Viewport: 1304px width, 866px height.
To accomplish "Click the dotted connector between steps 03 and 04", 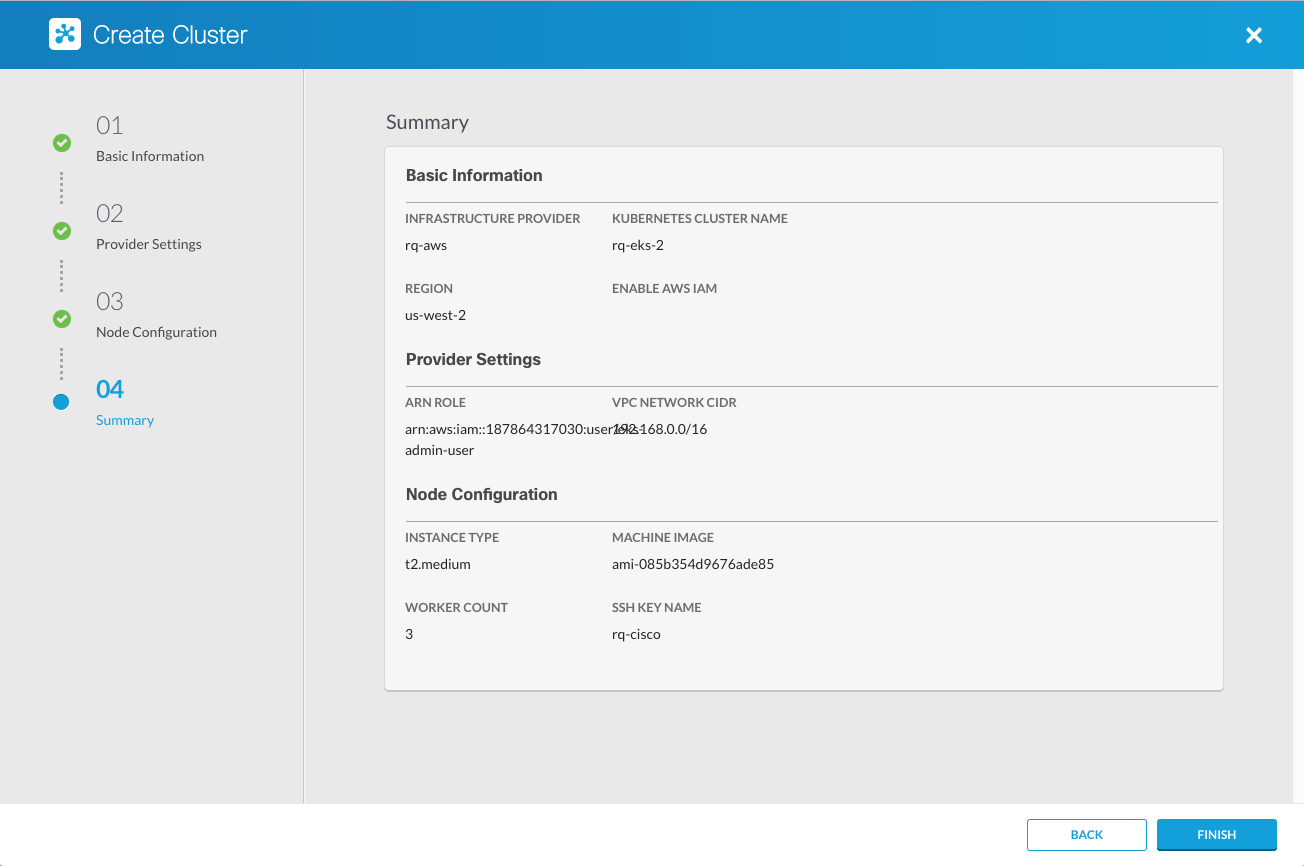I will click(61, 363).
